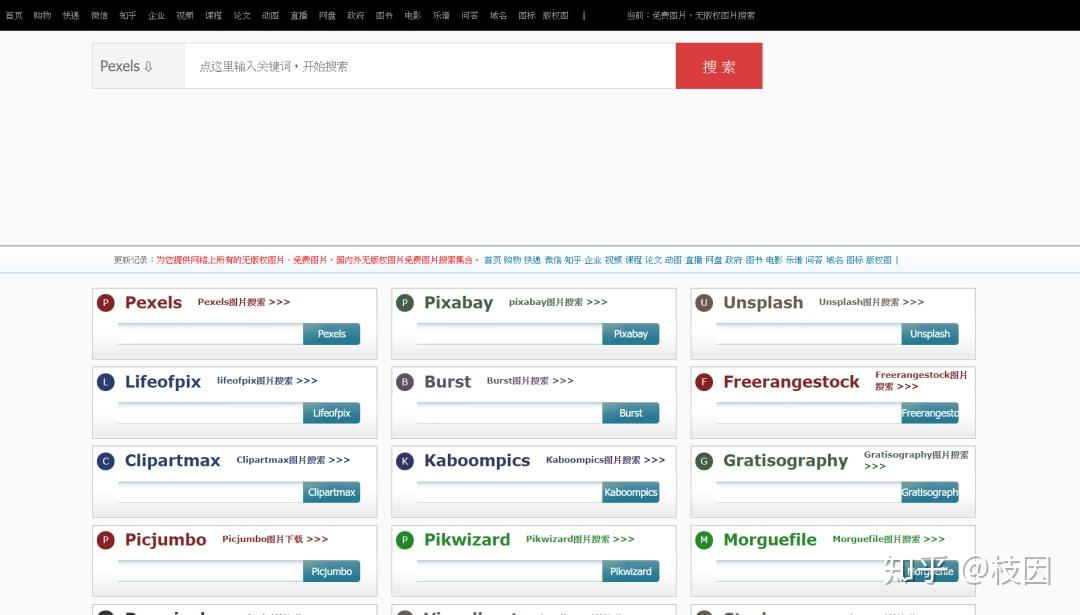Open the Pexels search engine selector dropdown
The height and width of the screenshot is (615, 1080).
(x=138, y=66)
